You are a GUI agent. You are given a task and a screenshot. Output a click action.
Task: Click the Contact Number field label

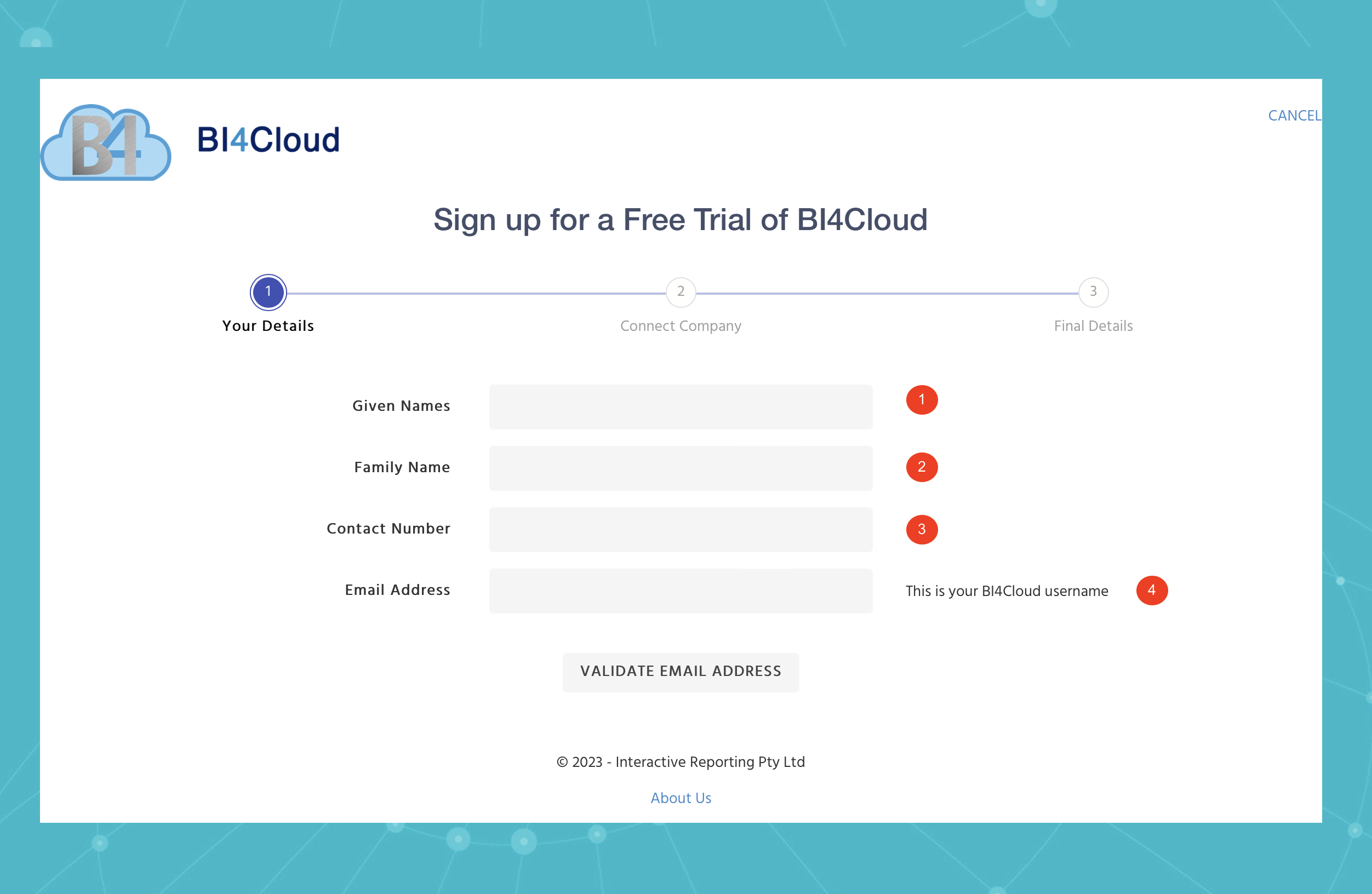coord(388,529)
